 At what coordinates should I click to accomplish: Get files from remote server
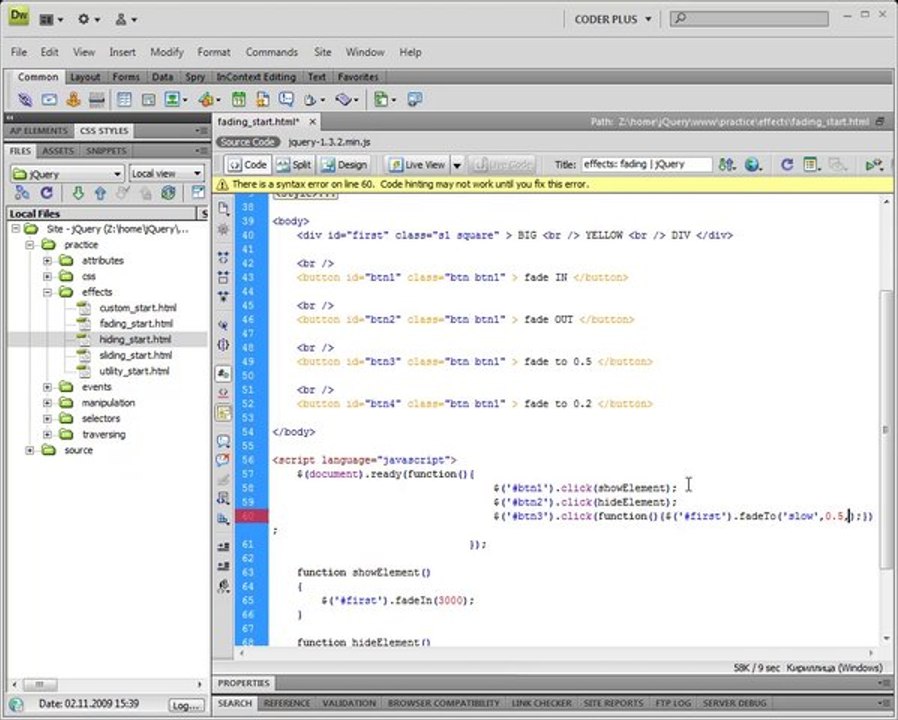pyautogui.click(x=78, y=193)
